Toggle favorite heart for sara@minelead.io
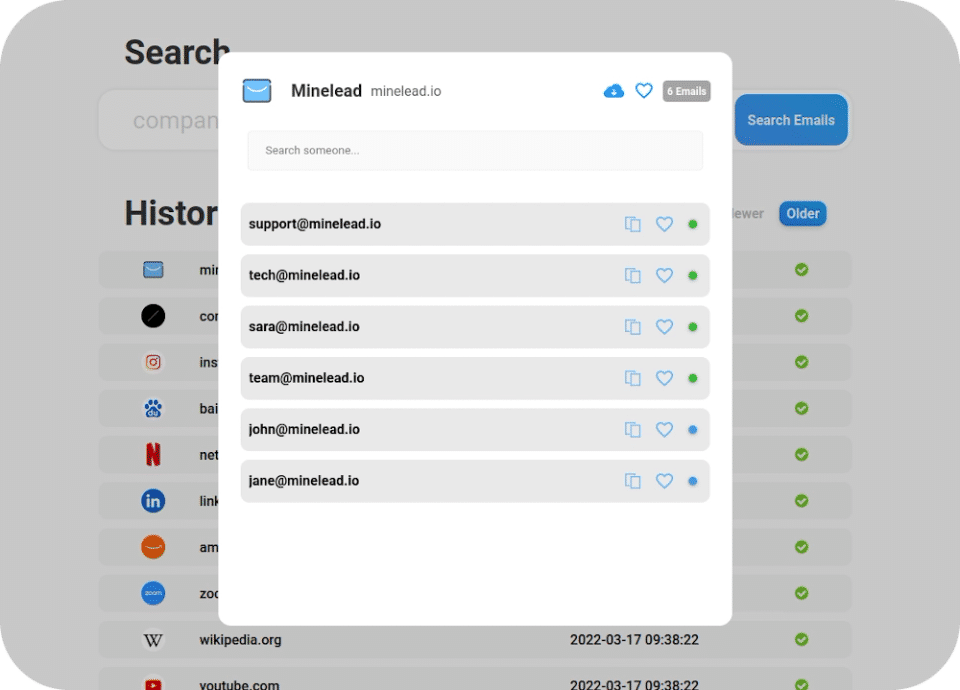Screen dimensions: 960x690 pos(664,327)
